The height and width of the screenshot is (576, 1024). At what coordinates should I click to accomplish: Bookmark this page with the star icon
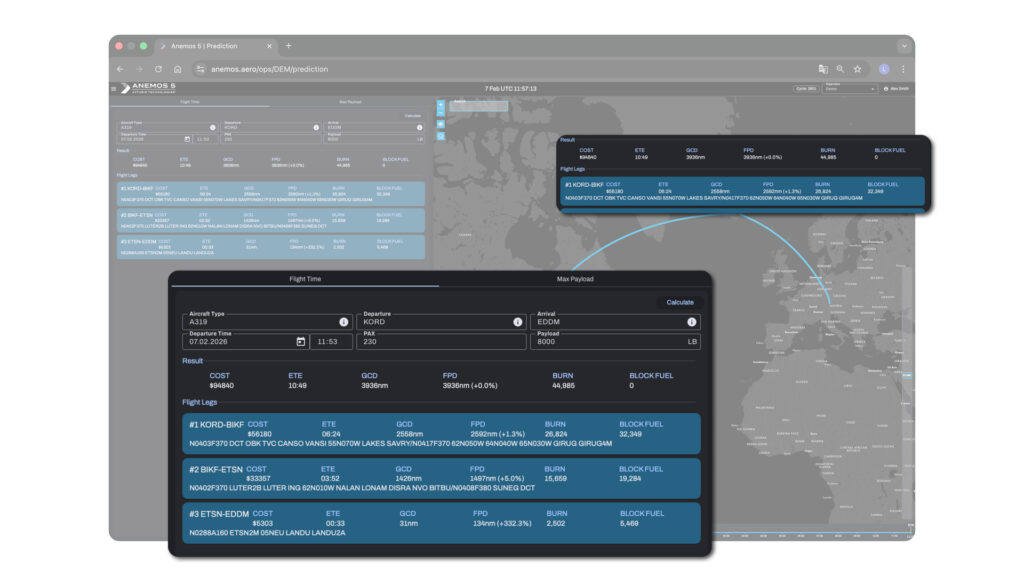[x=857, y=69]
